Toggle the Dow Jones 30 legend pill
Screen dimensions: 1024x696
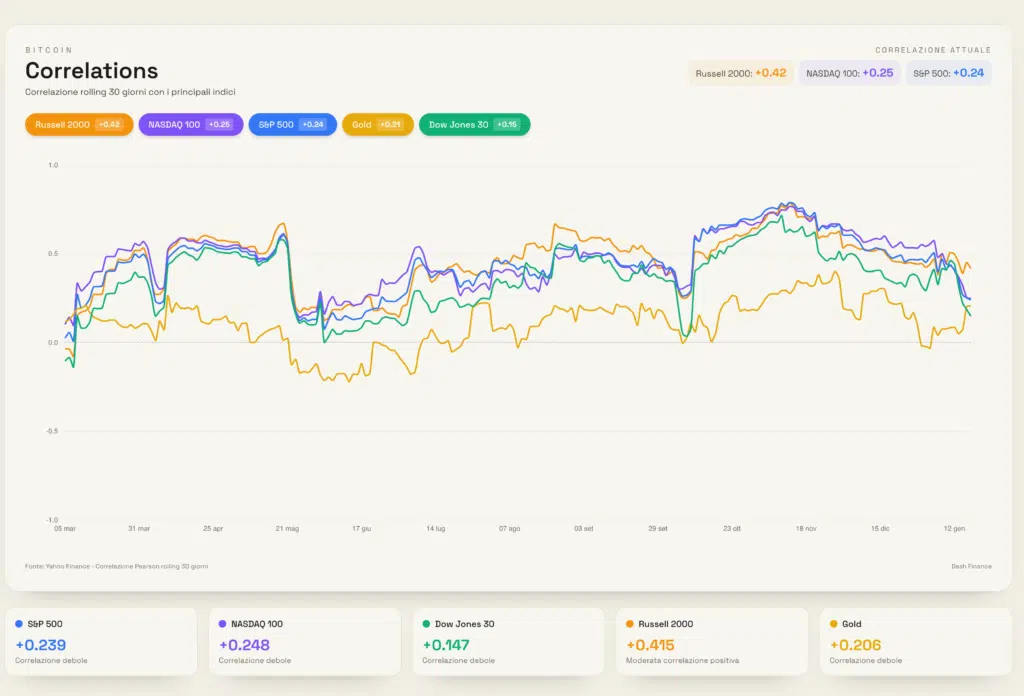click(474, 125)
